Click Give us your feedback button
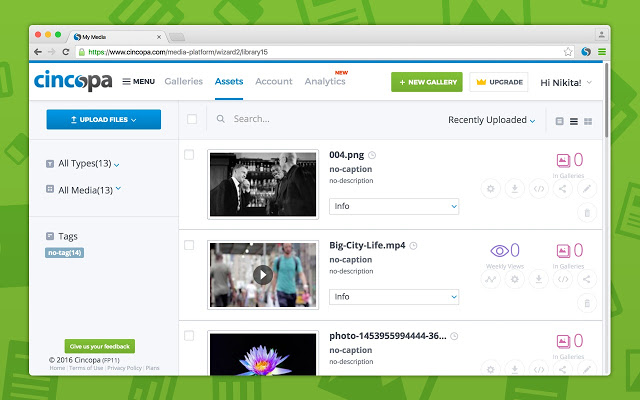The height and width of the screenshot is (400, 640). click(100, 346)
